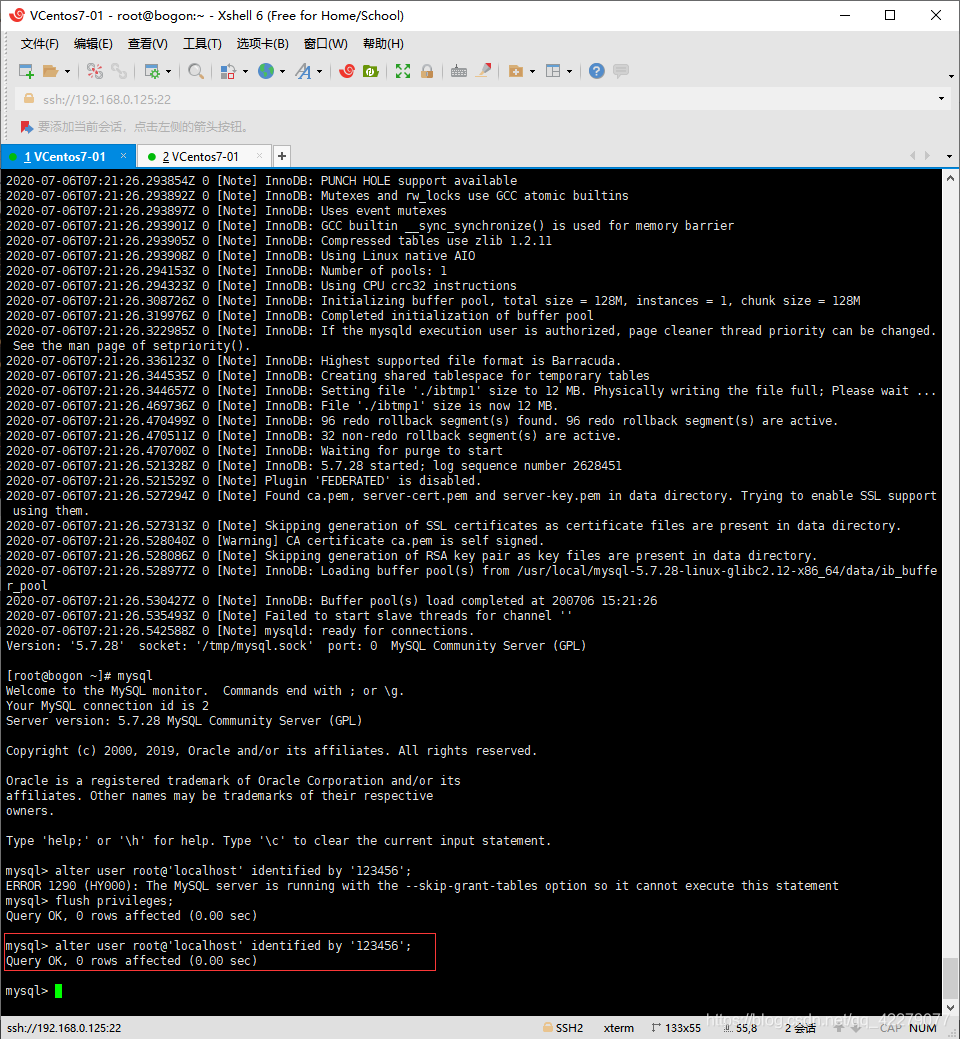Viewport: 960px width, 1039px height.
Task: Open the 工具(T) menu
Action: click(x=202, y=44)
